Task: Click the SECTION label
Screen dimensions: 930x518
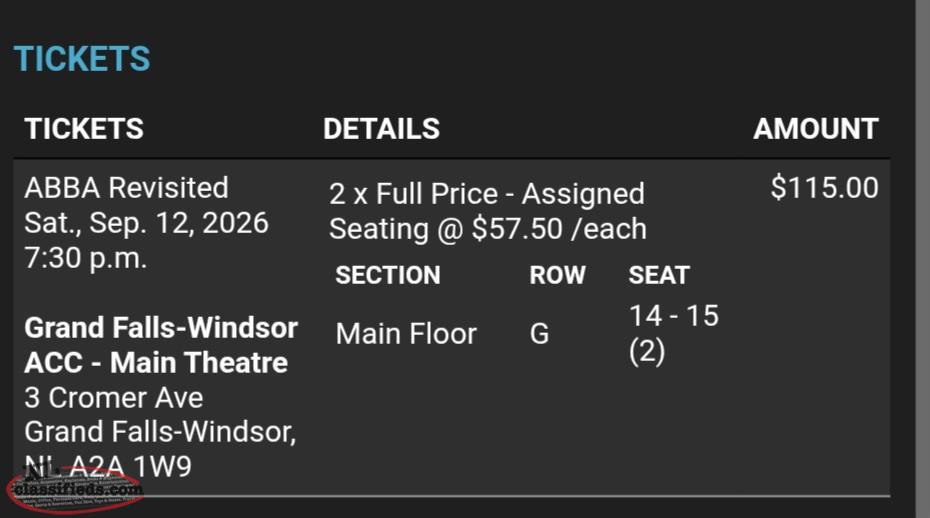Action: [388, 275]
